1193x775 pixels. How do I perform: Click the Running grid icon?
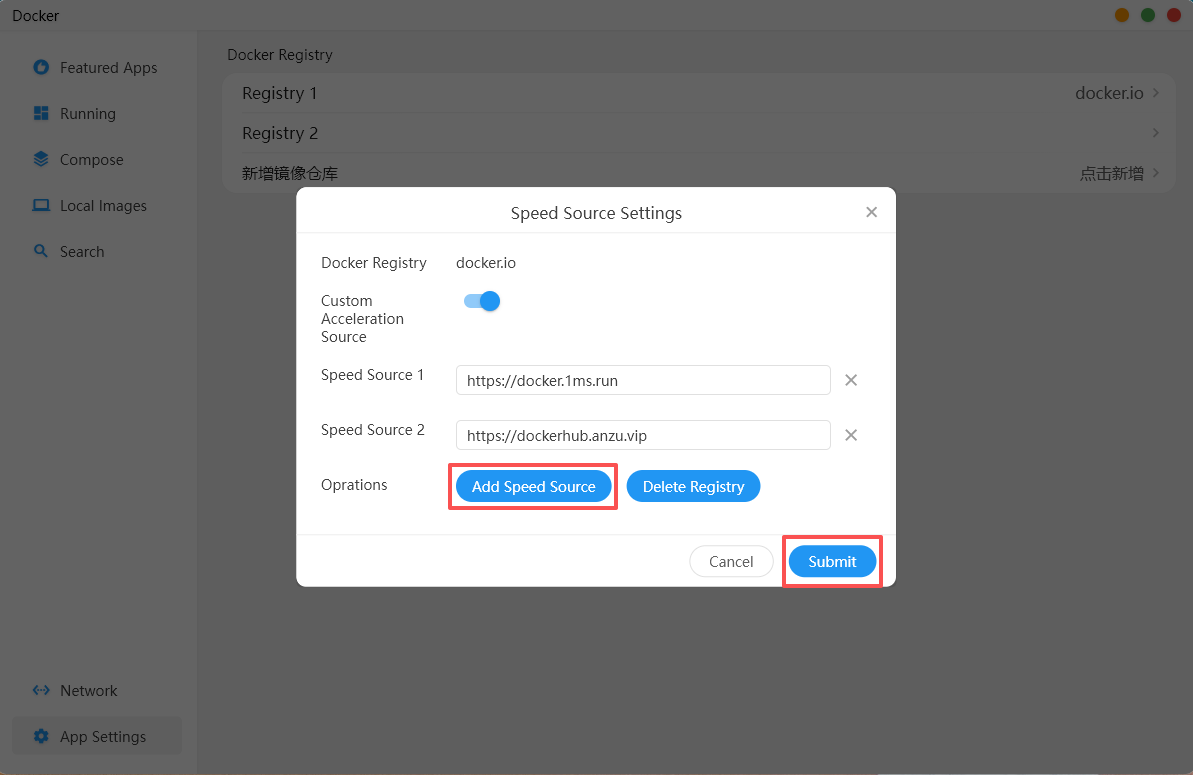coord(41,113)
